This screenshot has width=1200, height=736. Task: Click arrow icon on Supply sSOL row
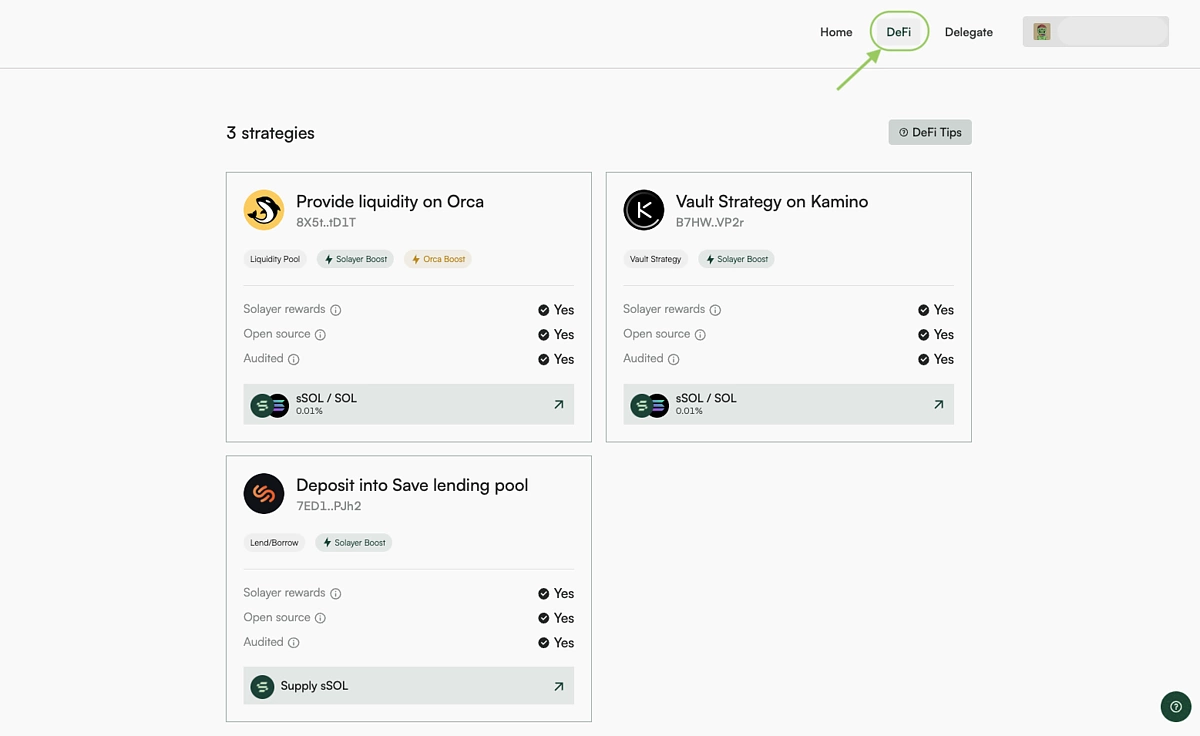click(558, 686)
